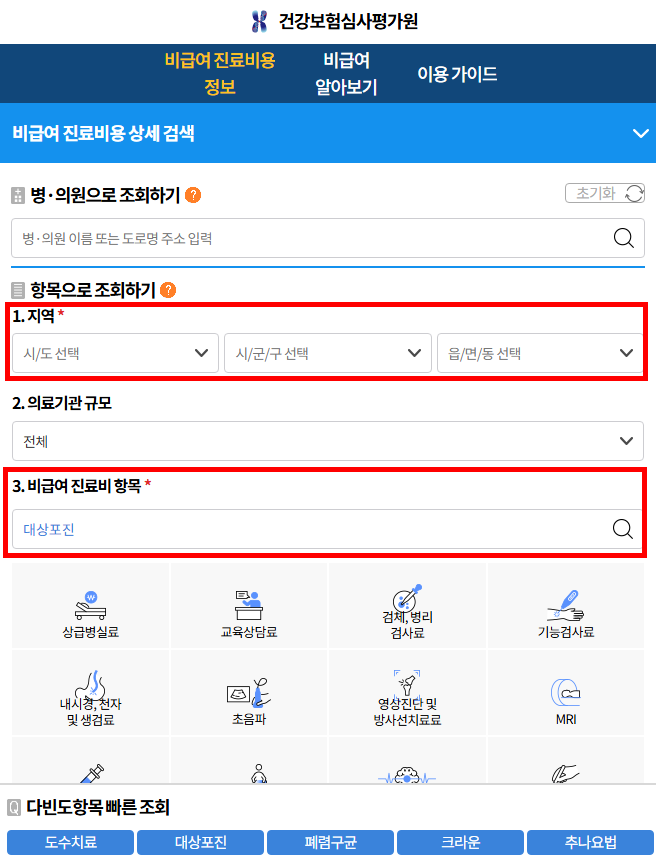Open the 비급여 알아보기 tab
This screenshot has height=861, width=656.
[x=346, y=74]
